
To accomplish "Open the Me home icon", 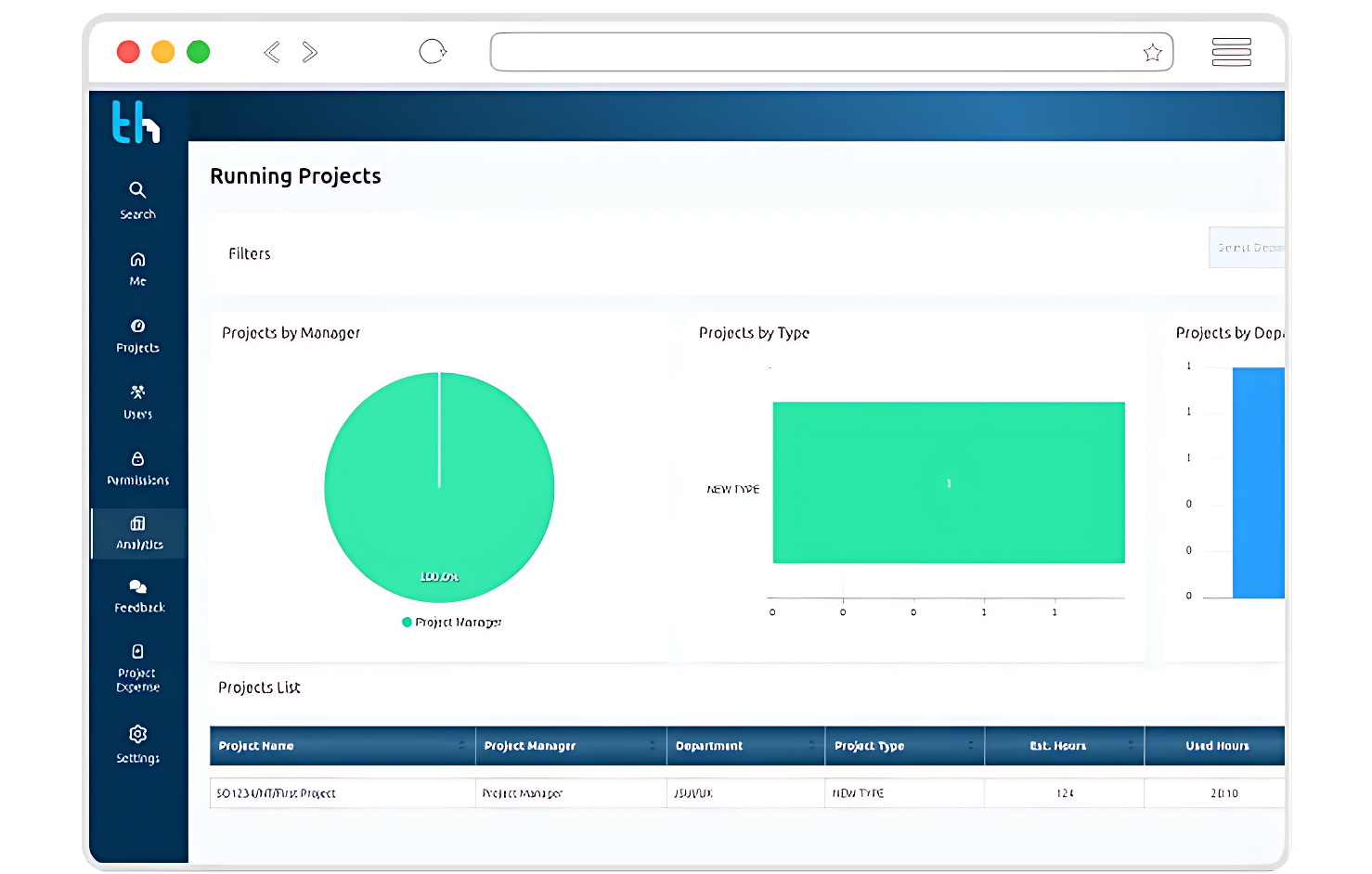I will (x=137, y=260).
